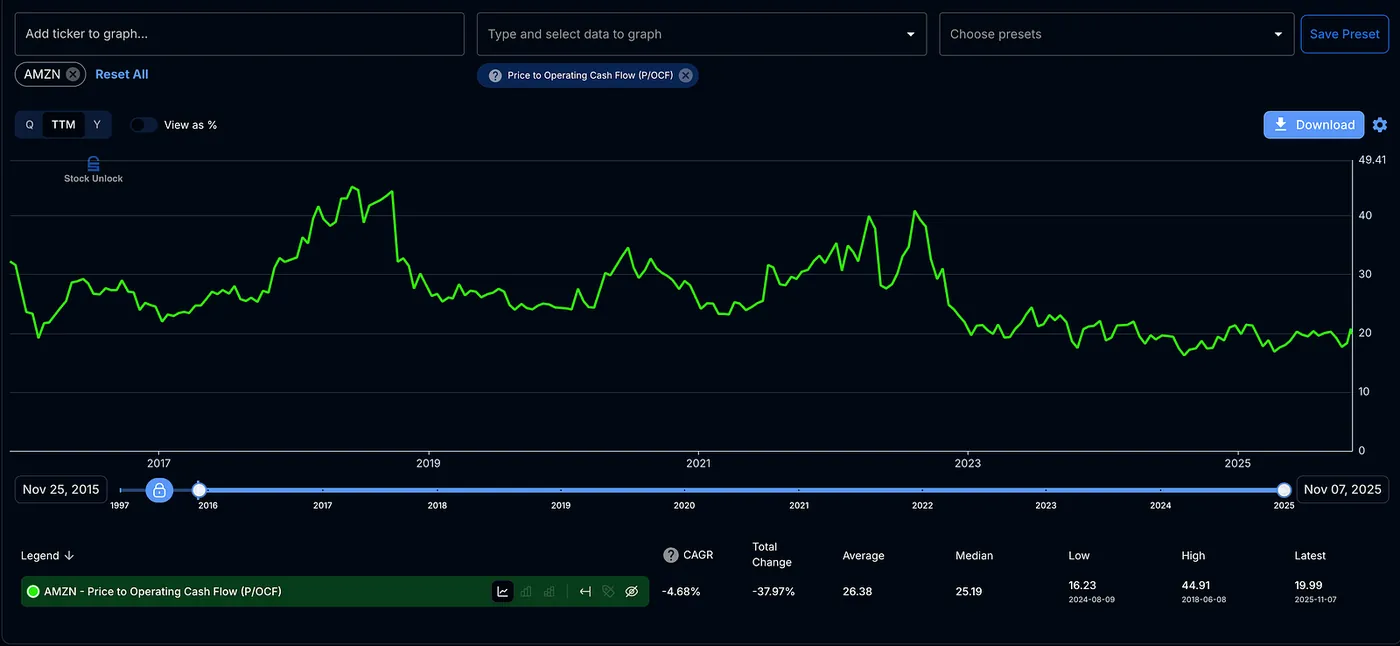Hide the AMZN P/OCF series with eye icon
Image resolution: width=1400 pixels, height=646 pixels.
coord(631,592)
